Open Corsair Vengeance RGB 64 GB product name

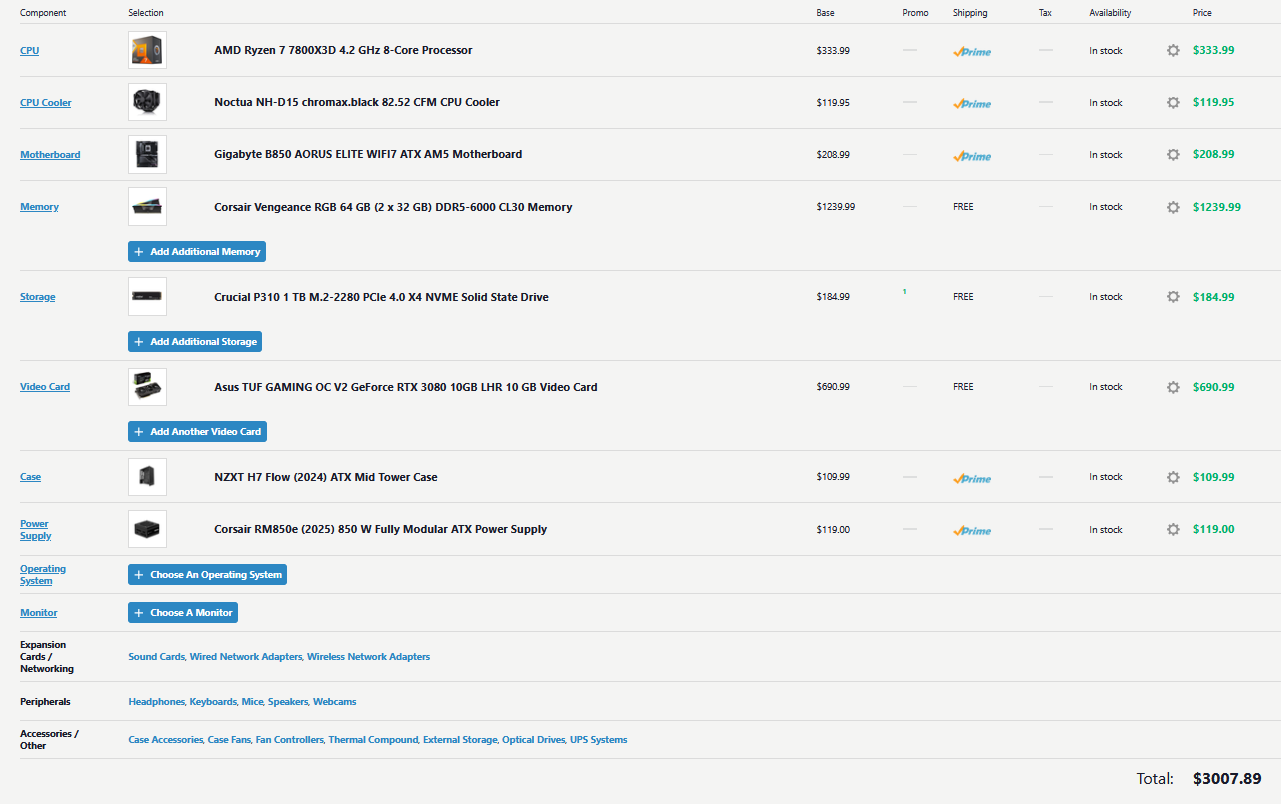393,207
